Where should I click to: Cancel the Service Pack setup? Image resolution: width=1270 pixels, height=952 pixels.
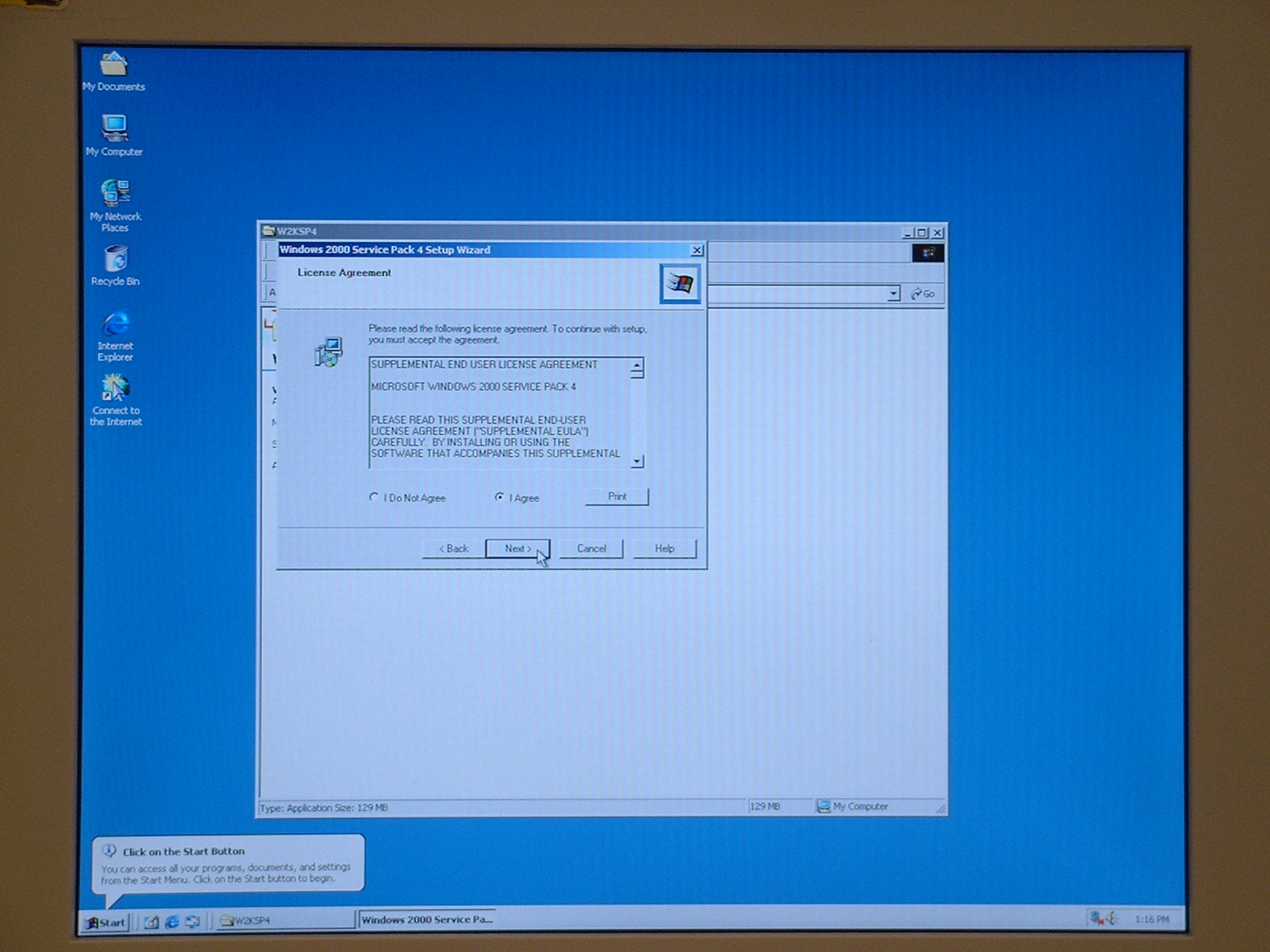pyautogui.click(x=591, y=548)
